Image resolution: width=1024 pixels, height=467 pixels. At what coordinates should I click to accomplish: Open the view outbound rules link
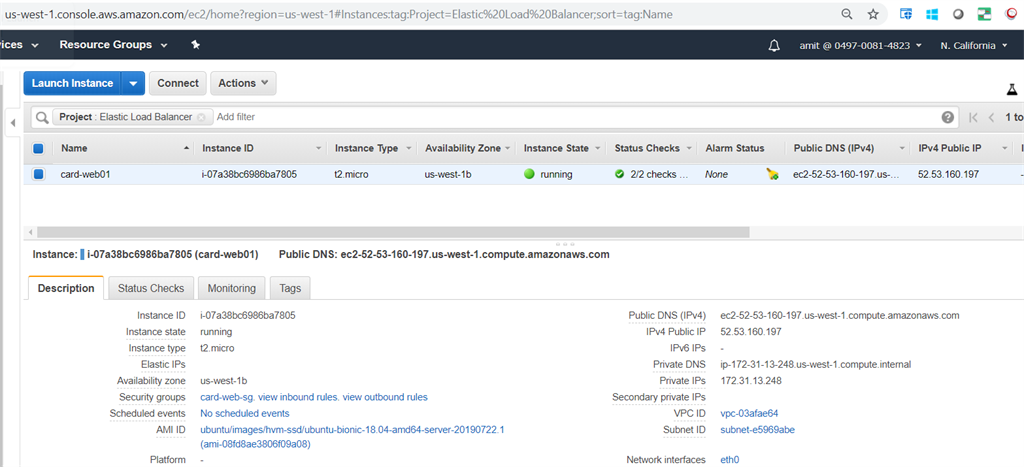(385, 397)
